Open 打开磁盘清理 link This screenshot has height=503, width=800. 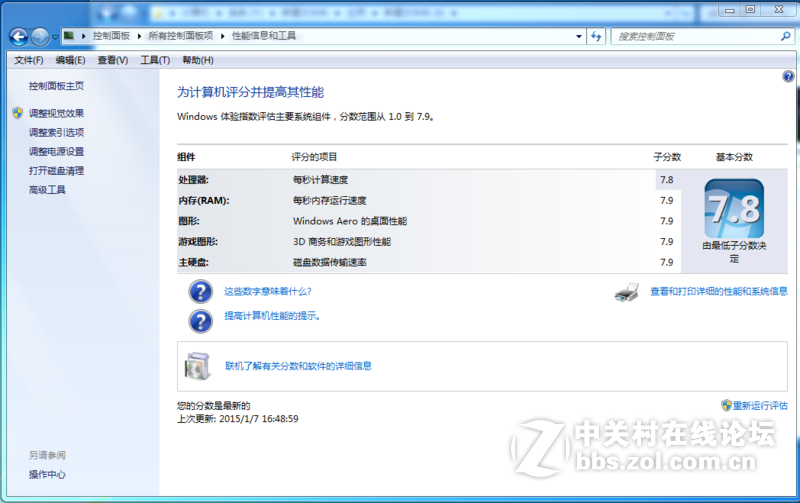[x=56, y=171]
